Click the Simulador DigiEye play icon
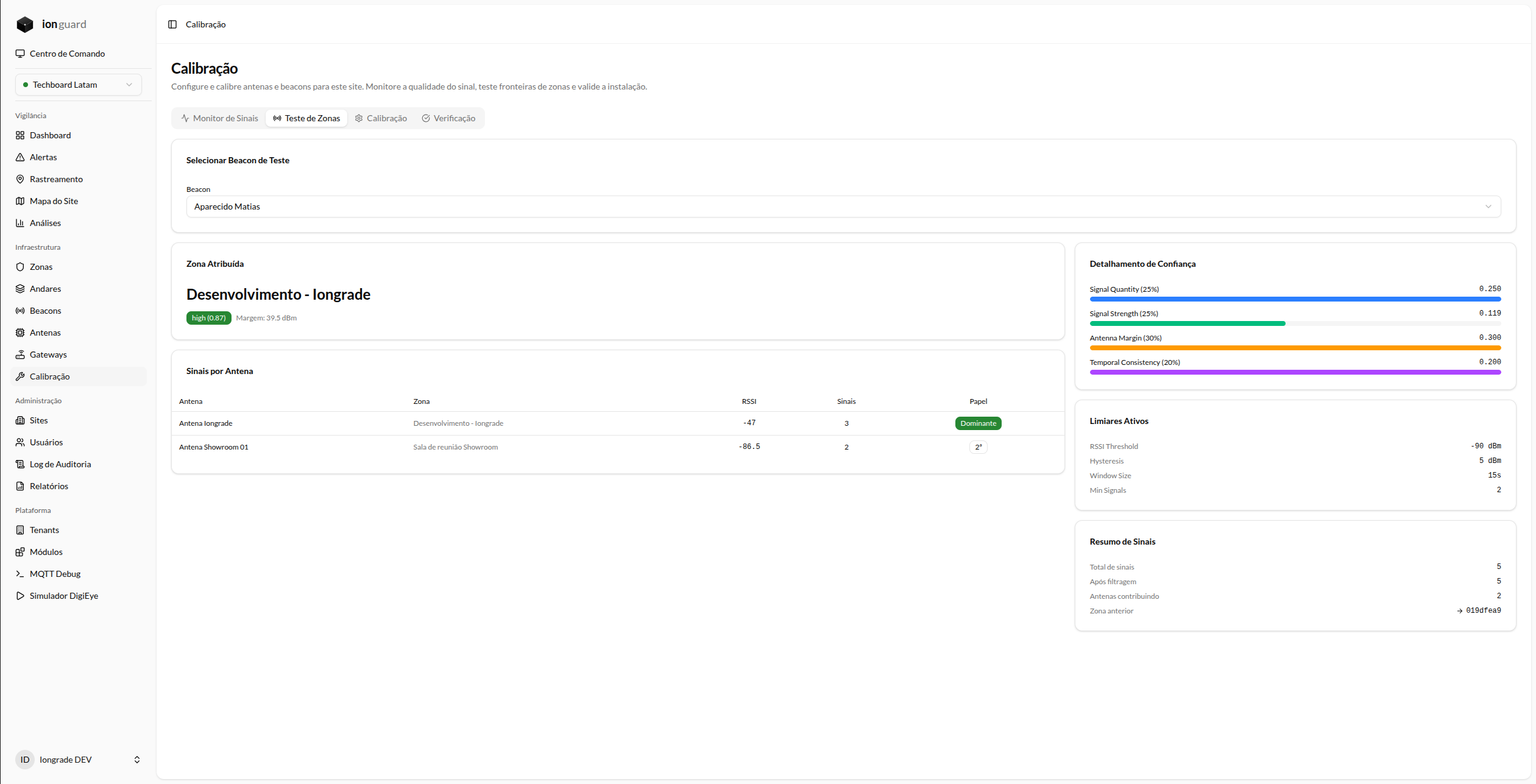Image resolution: width=1536 pixels, height=784 pixels. coord(20,596)
